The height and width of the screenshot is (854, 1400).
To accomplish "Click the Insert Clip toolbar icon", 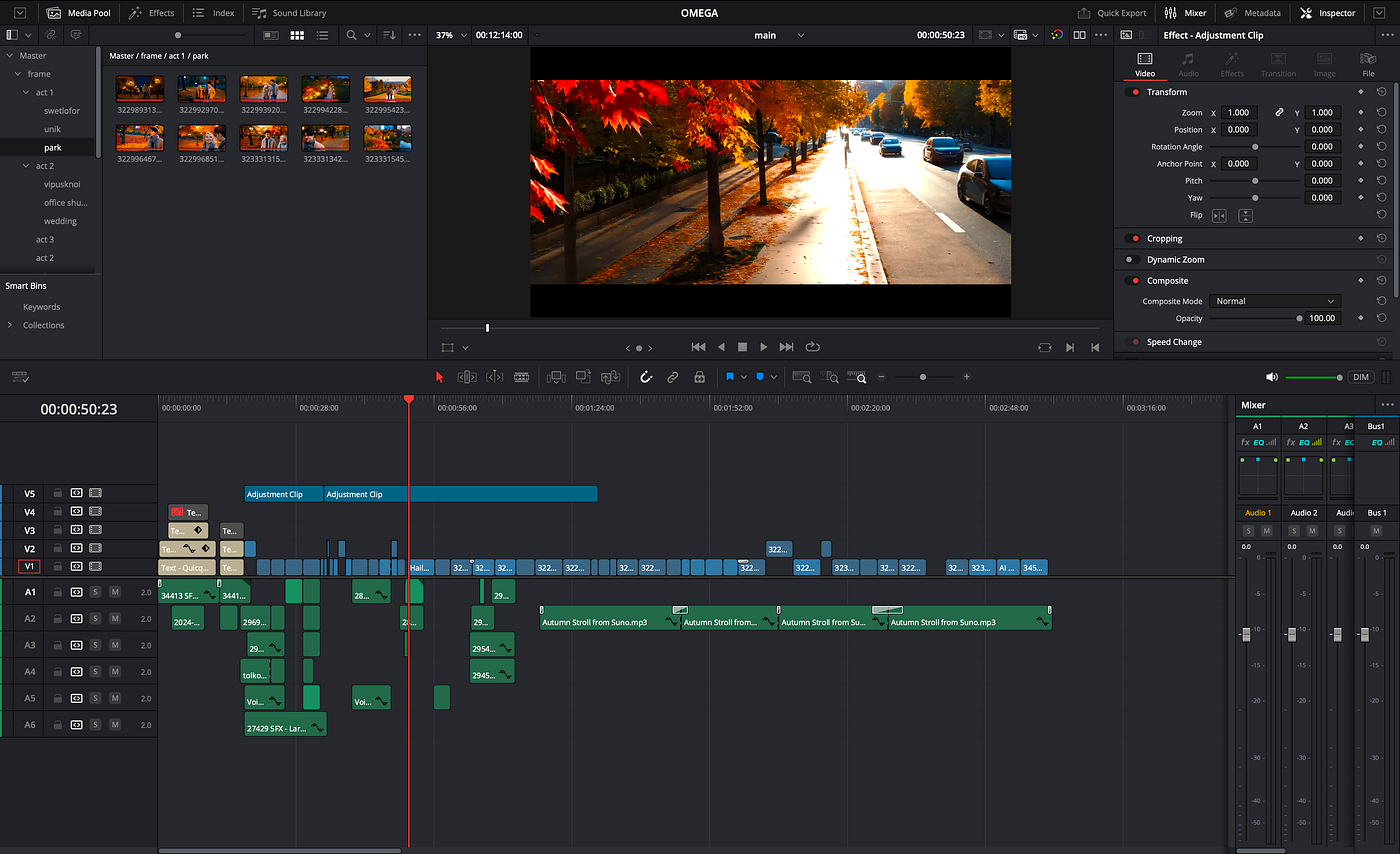I will pyautogui.click(x=556, y=377).
